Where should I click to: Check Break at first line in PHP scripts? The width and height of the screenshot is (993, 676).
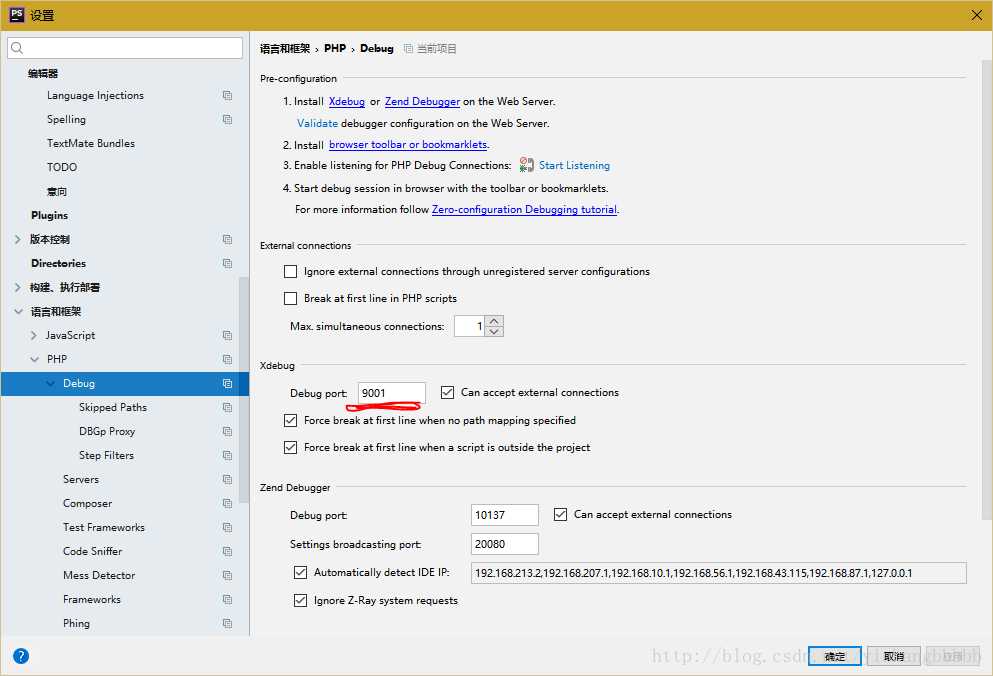[291, 298]
